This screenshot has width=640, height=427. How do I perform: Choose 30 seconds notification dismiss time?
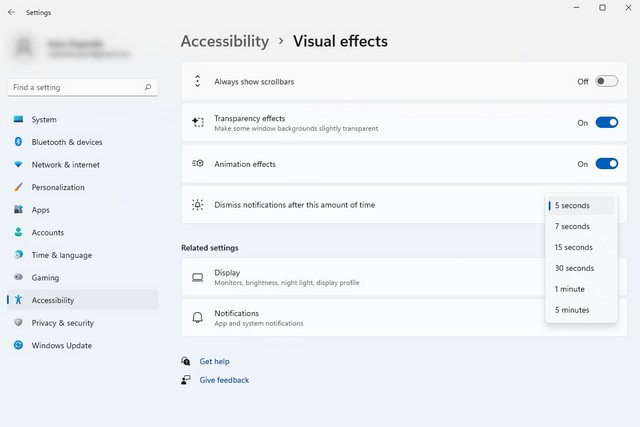(574, 268)
